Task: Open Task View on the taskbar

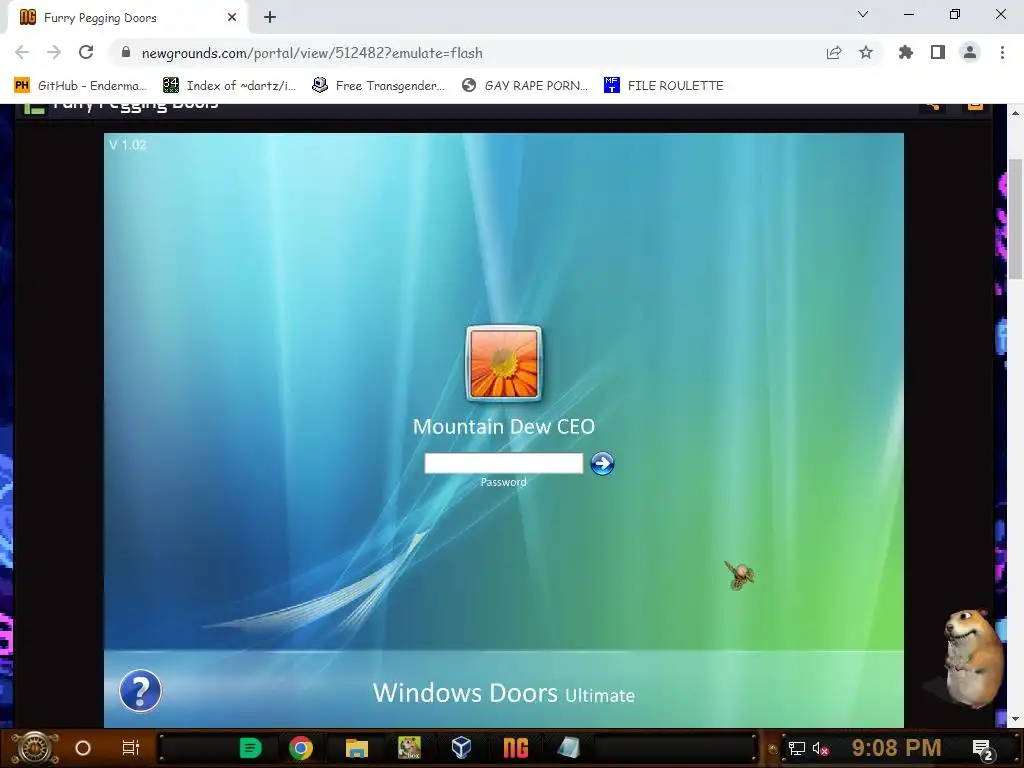Action: tap(131, 748)
